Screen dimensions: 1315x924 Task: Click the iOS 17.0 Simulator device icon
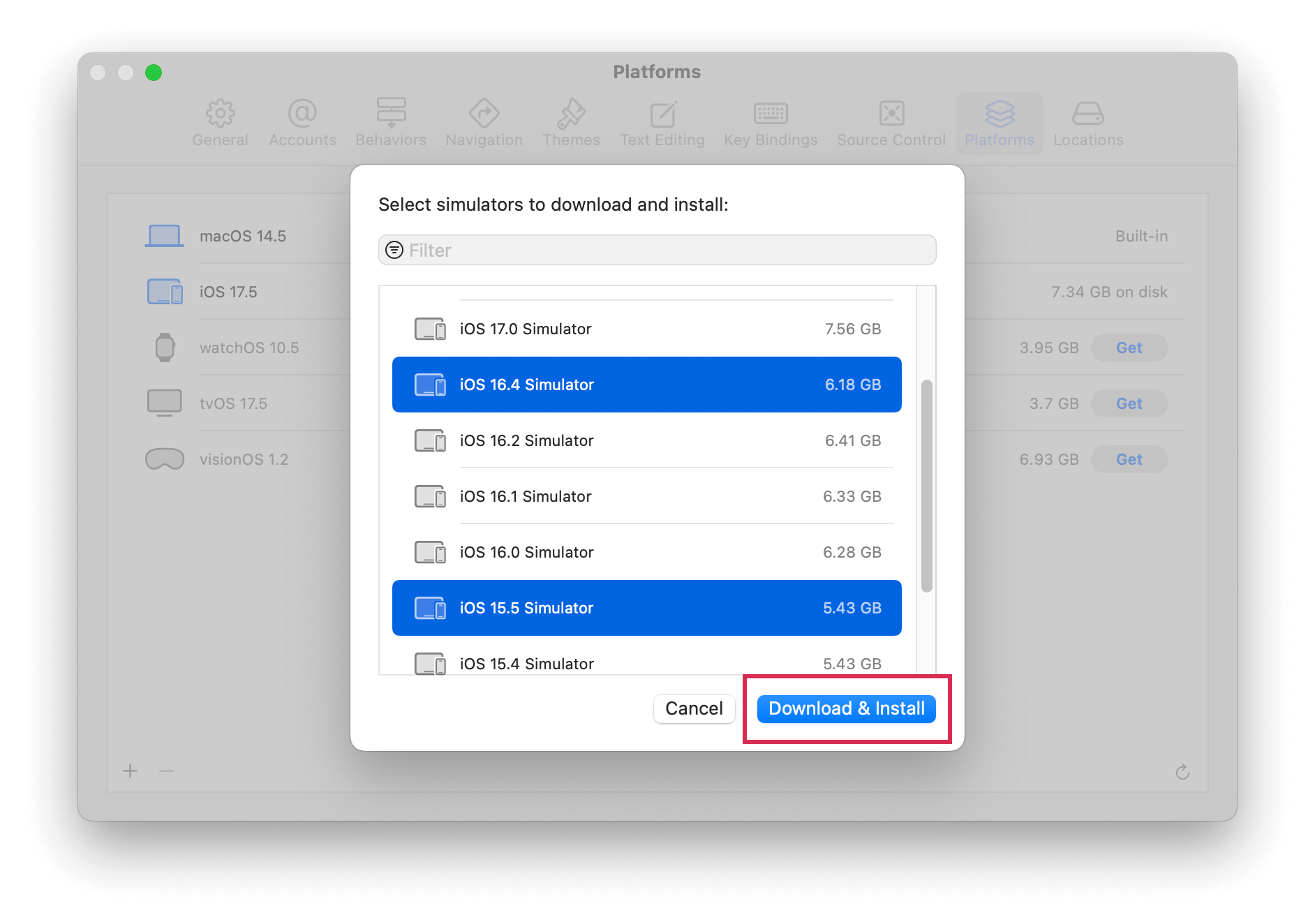point(430,329)
